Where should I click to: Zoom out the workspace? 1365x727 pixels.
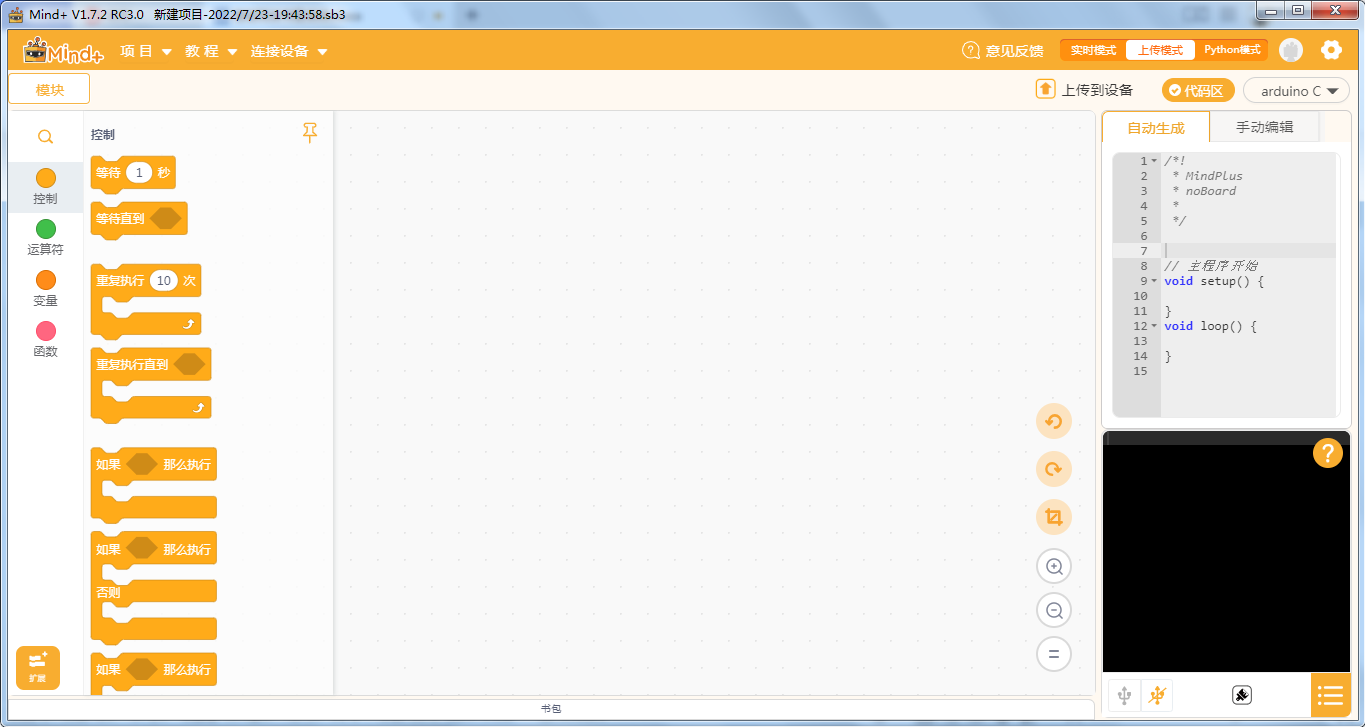[1054, 610]
